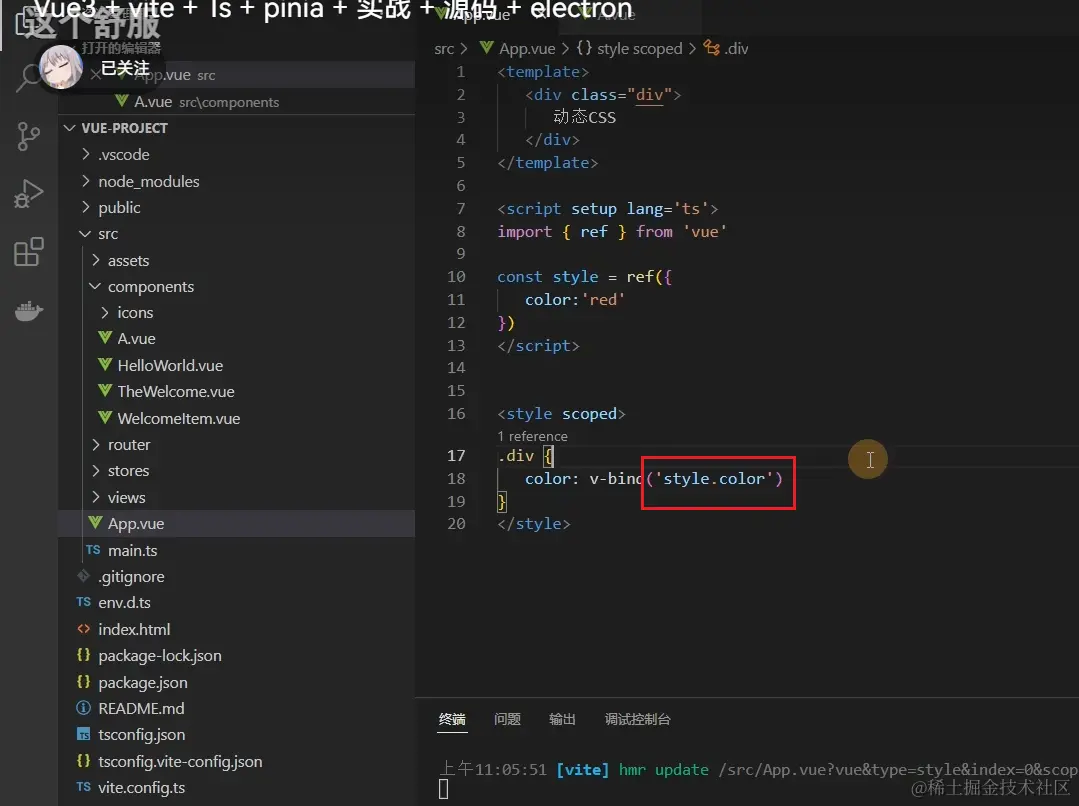
Task: Open A.vue in open editors list
Action: pyautogui.click(x=237, y=102)
